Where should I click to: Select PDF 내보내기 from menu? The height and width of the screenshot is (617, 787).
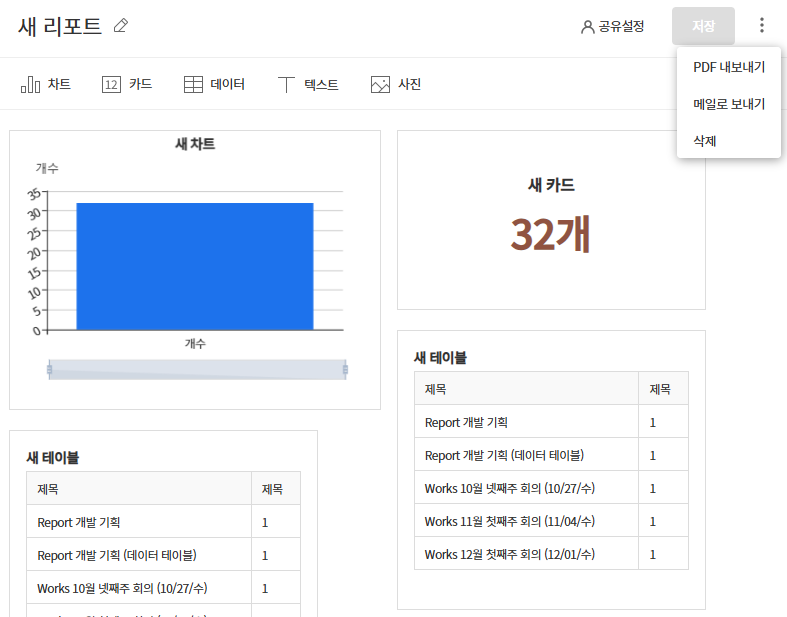[729, 68]
